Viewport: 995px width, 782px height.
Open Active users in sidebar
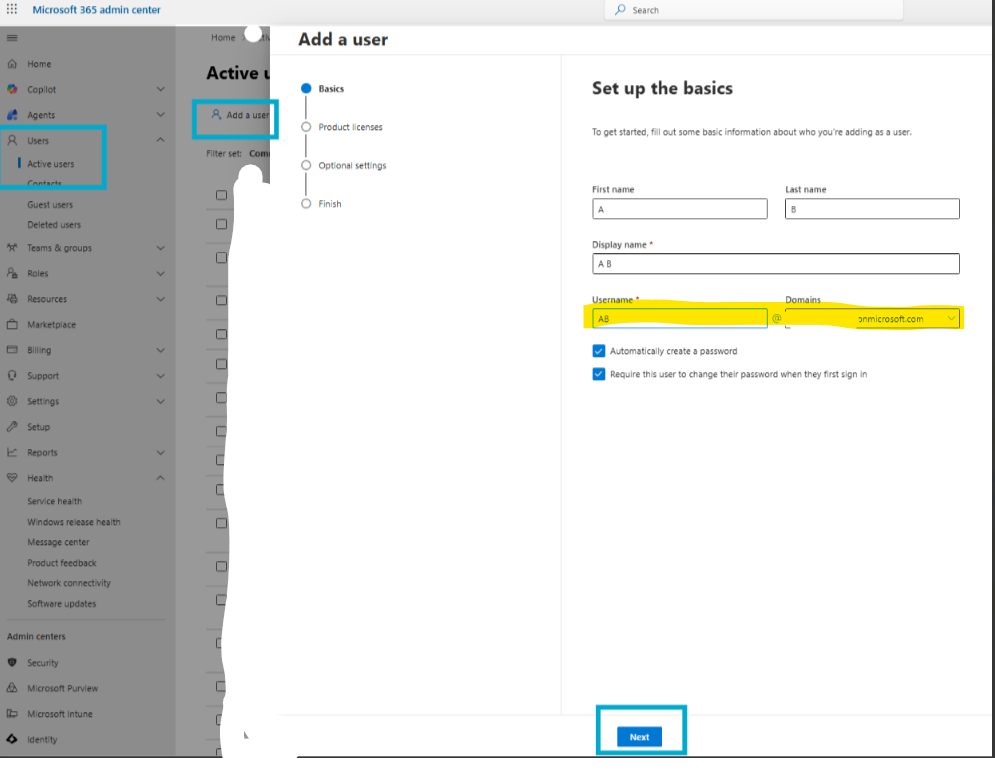coord(51,164)
